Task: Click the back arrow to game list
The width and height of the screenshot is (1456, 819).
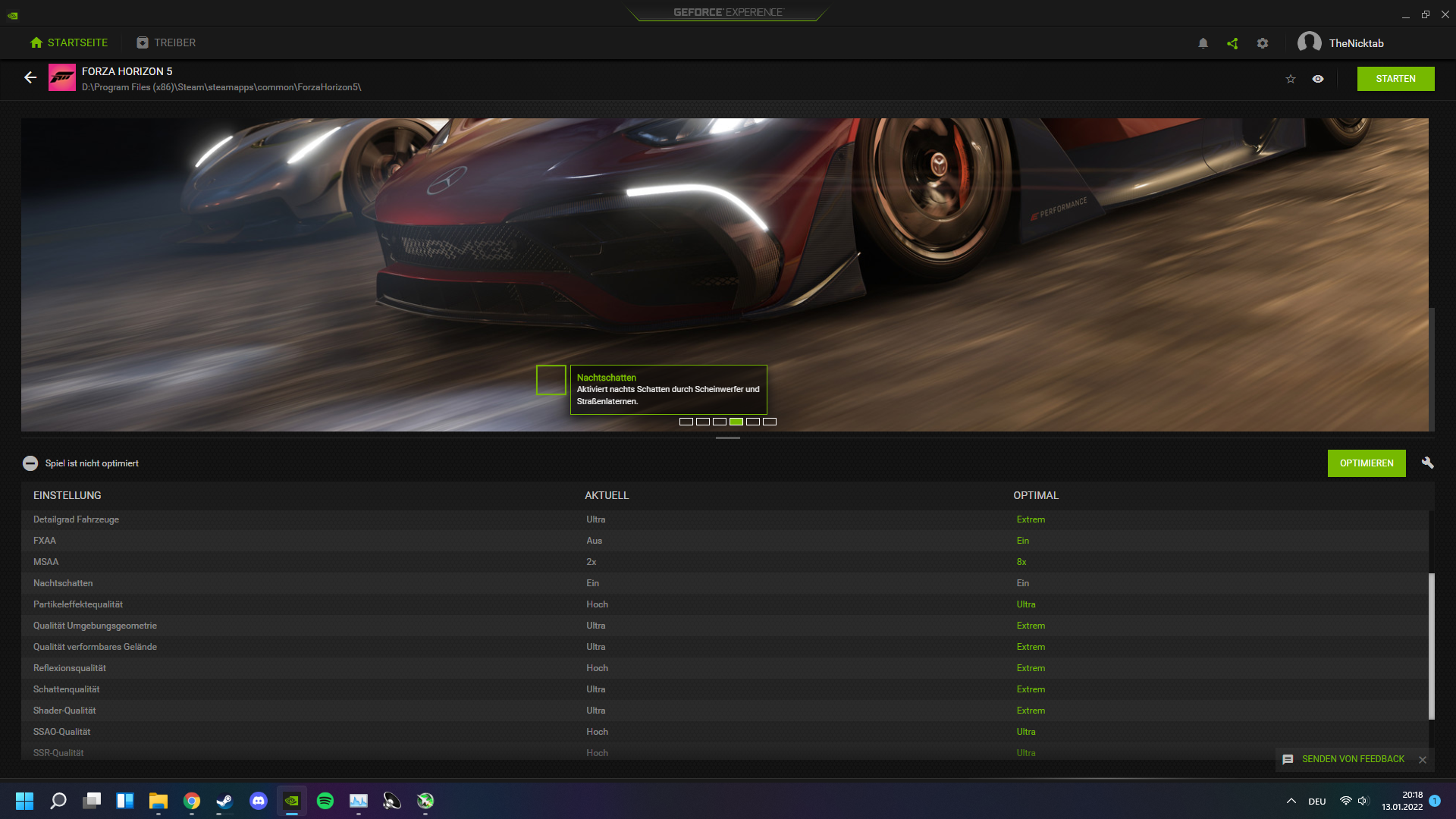Action: coord(30,77)
